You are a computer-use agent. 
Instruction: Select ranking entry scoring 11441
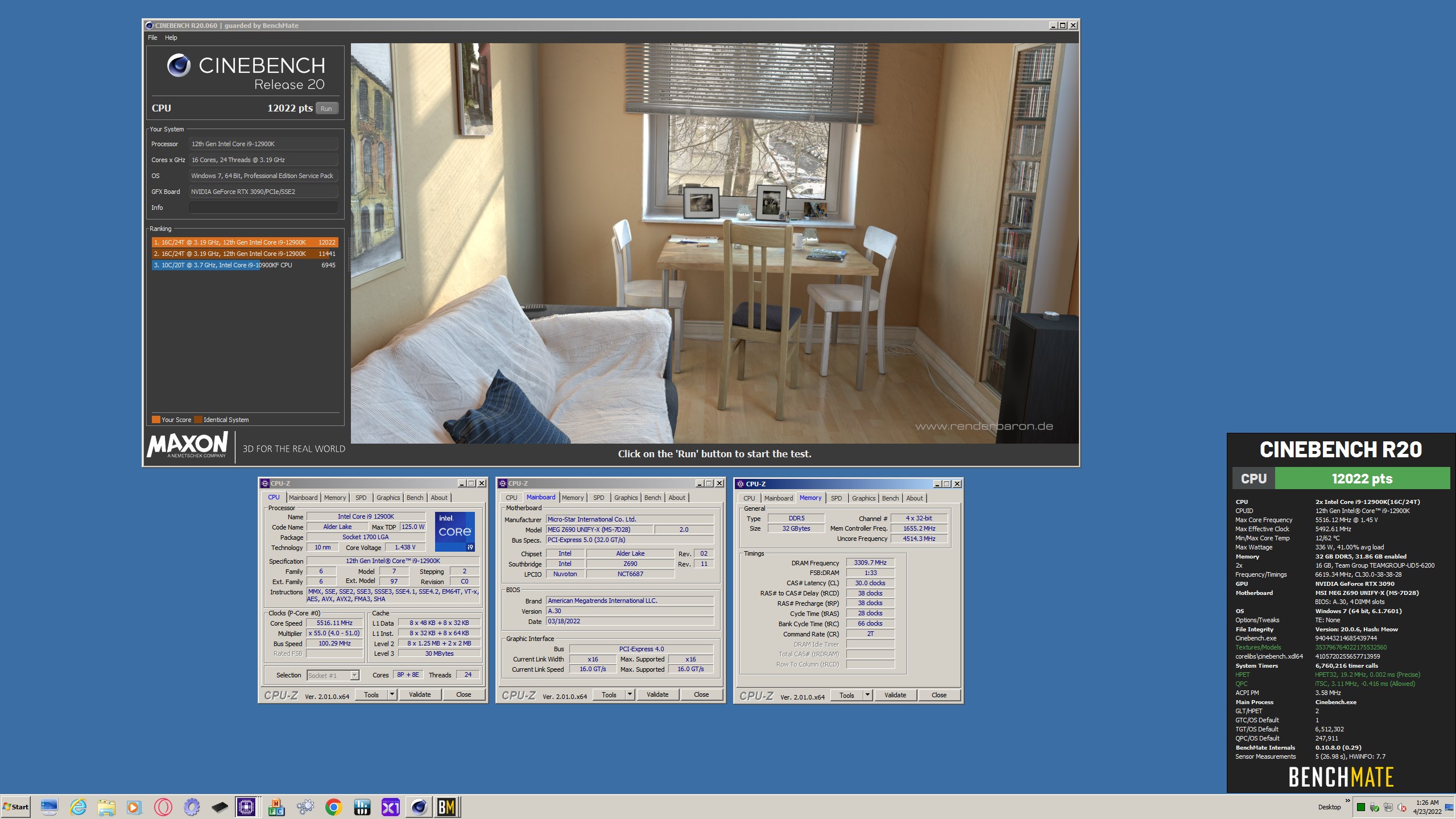(245, 254)
